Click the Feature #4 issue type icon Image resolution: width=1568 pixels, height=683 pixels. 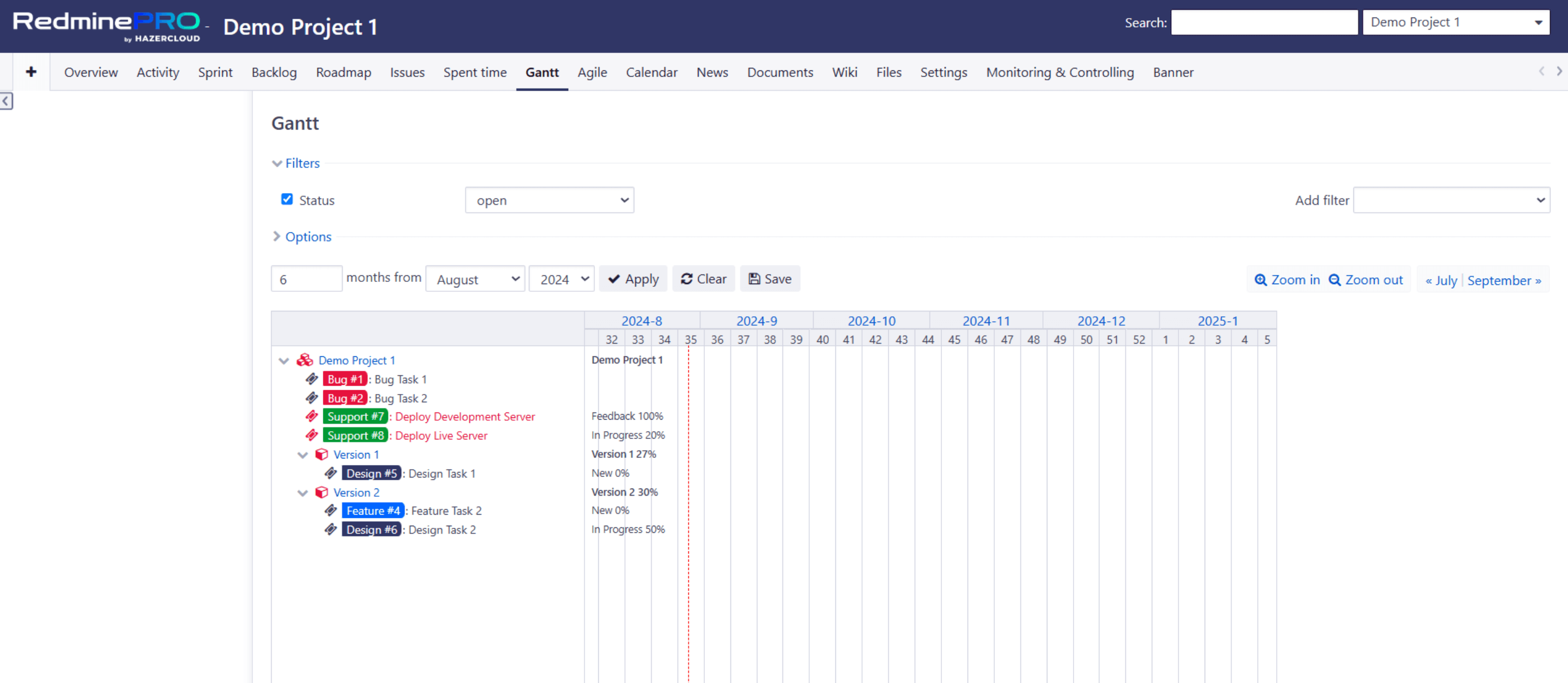coord(331,510)
